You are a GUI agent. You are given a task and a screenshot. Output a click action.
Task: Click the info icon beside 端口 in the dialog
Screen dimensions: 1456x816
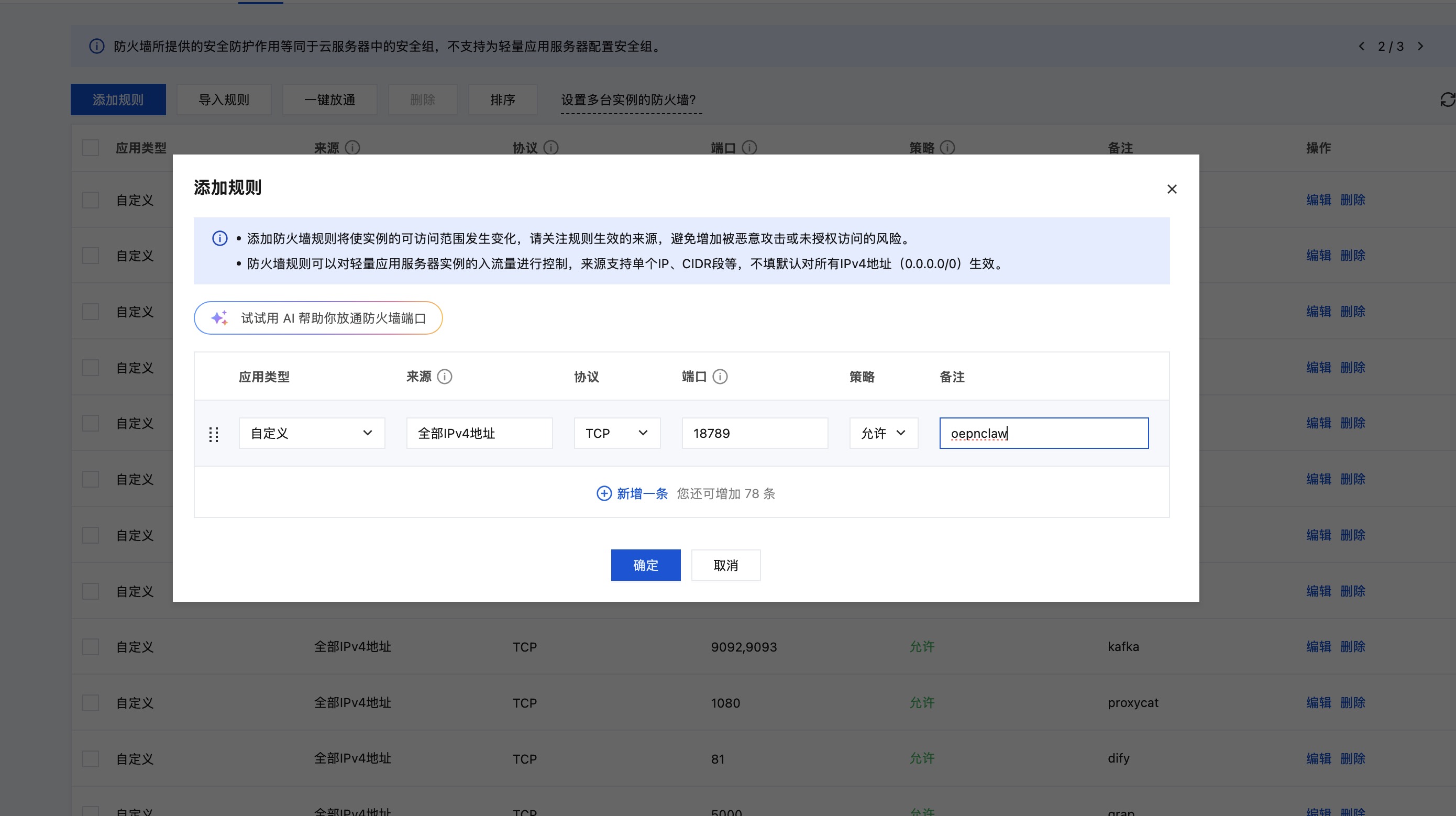[x=720, y=377]
